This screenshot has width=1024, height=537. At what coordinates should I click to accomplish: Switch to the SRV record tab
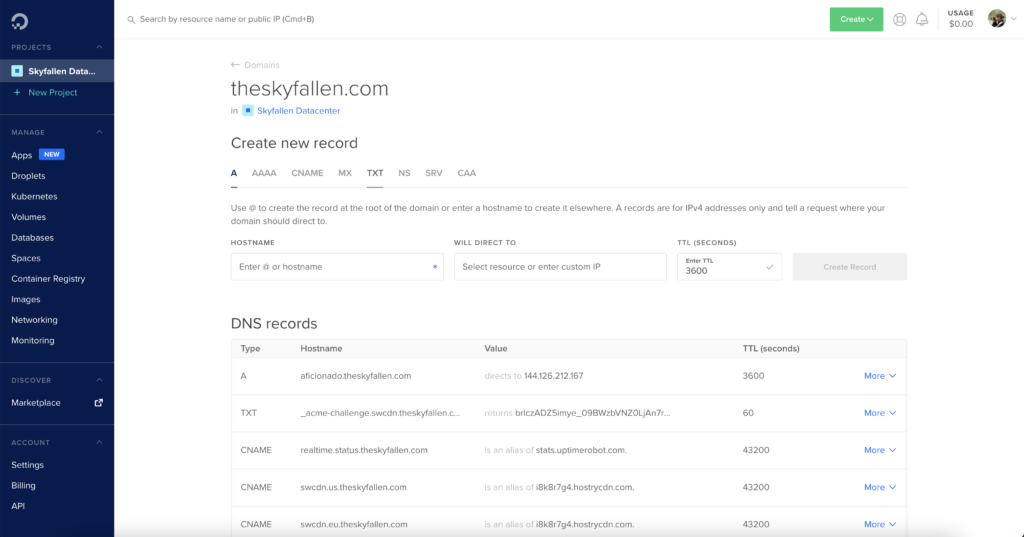click(x=434, y=173)
